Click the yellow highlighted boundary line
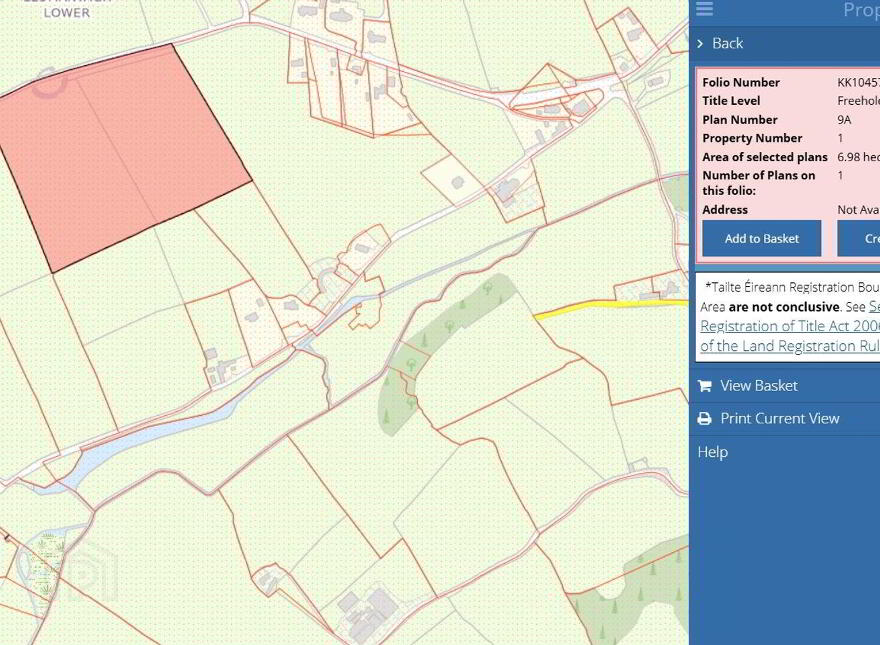This screenshot has width=880, height=645. point(611,307)
